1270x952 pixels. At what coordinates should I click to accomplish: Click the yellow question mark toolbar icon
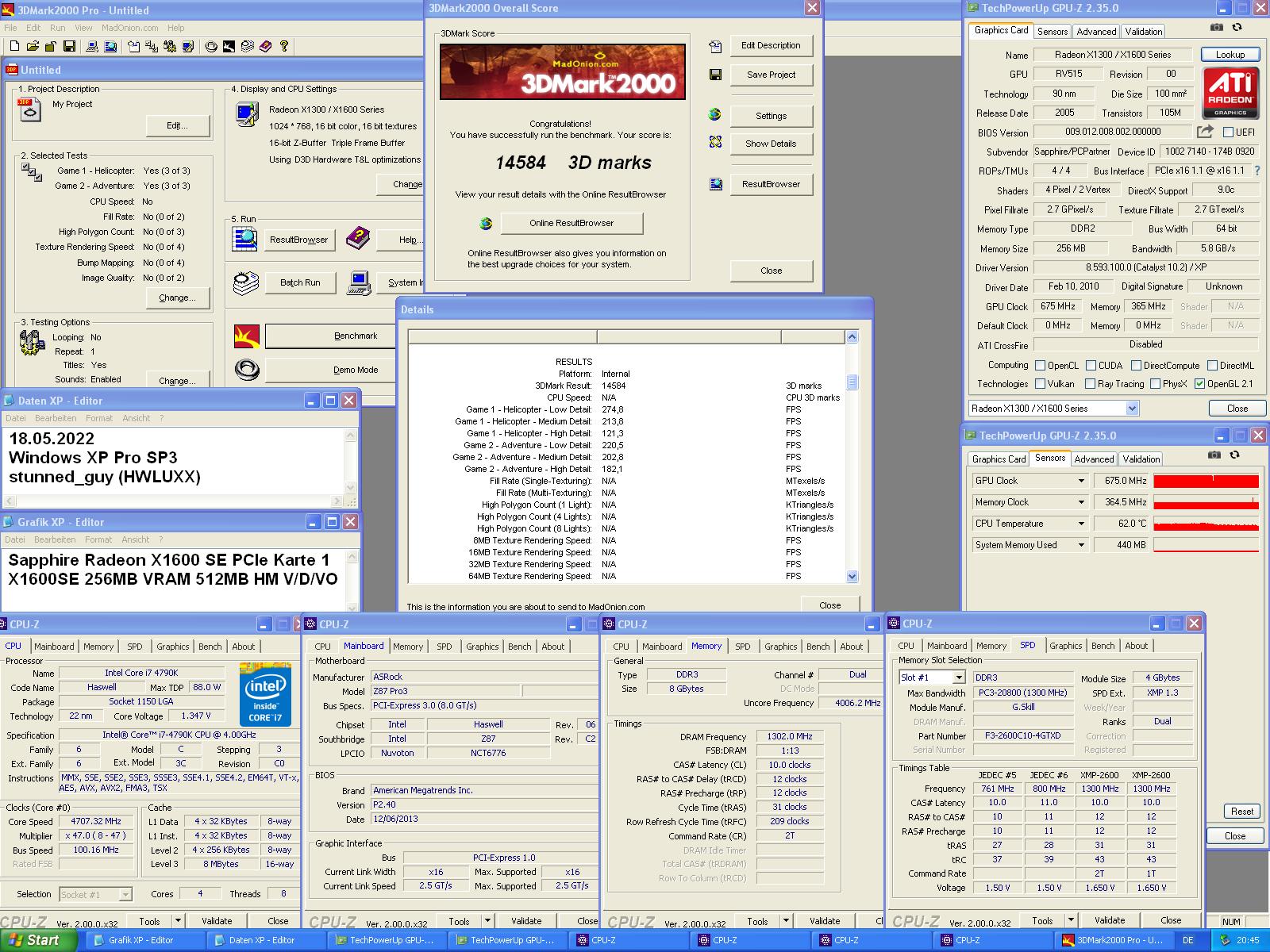[x=284, y=47]
